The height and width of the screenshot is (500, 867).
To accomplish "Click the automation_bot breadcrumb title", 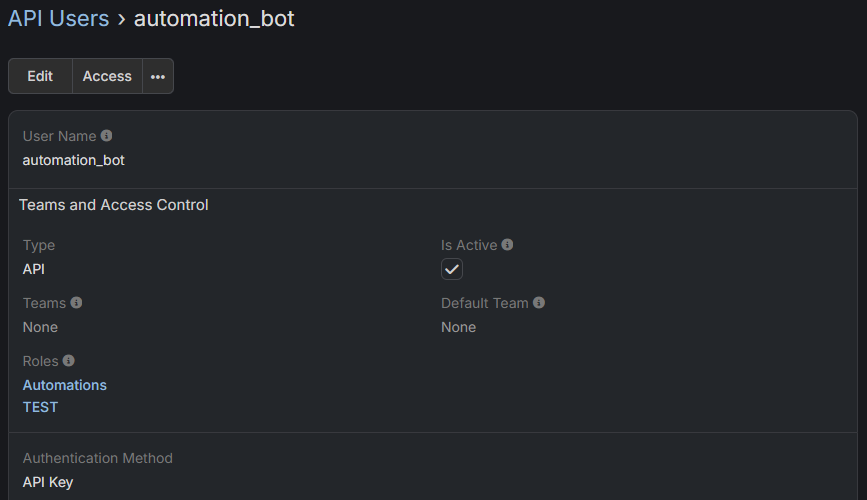I will [214, 18].
